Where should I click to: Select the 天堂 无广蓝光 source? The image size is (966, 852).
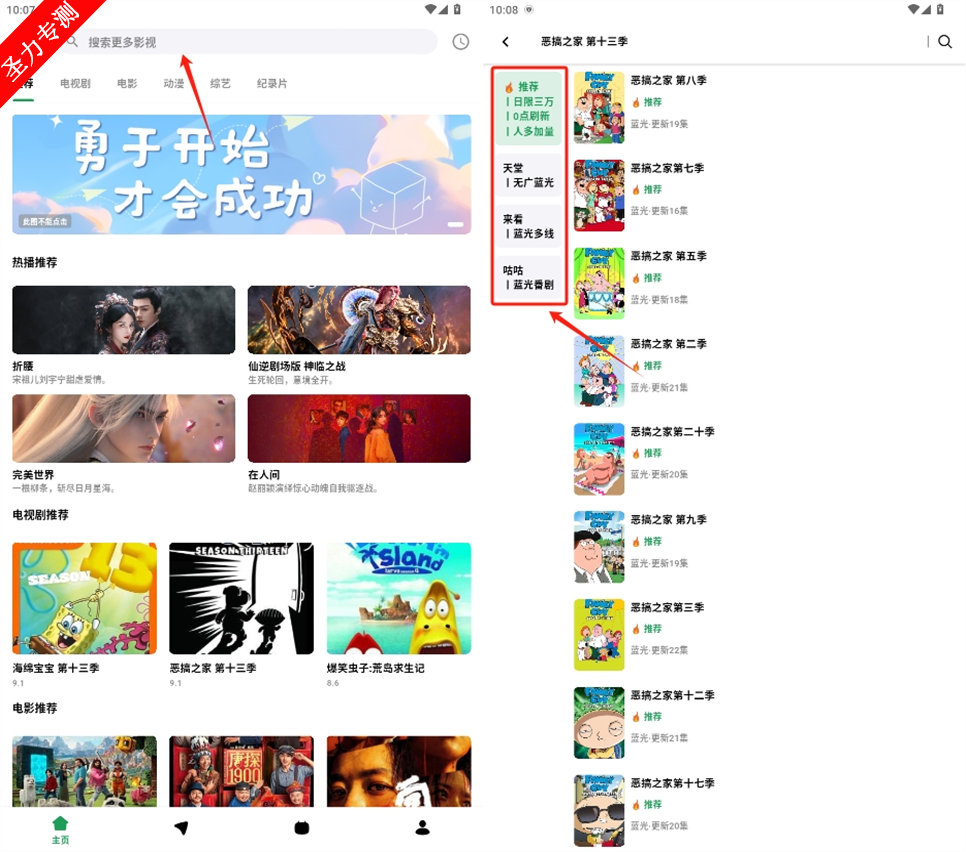point(529,175)
